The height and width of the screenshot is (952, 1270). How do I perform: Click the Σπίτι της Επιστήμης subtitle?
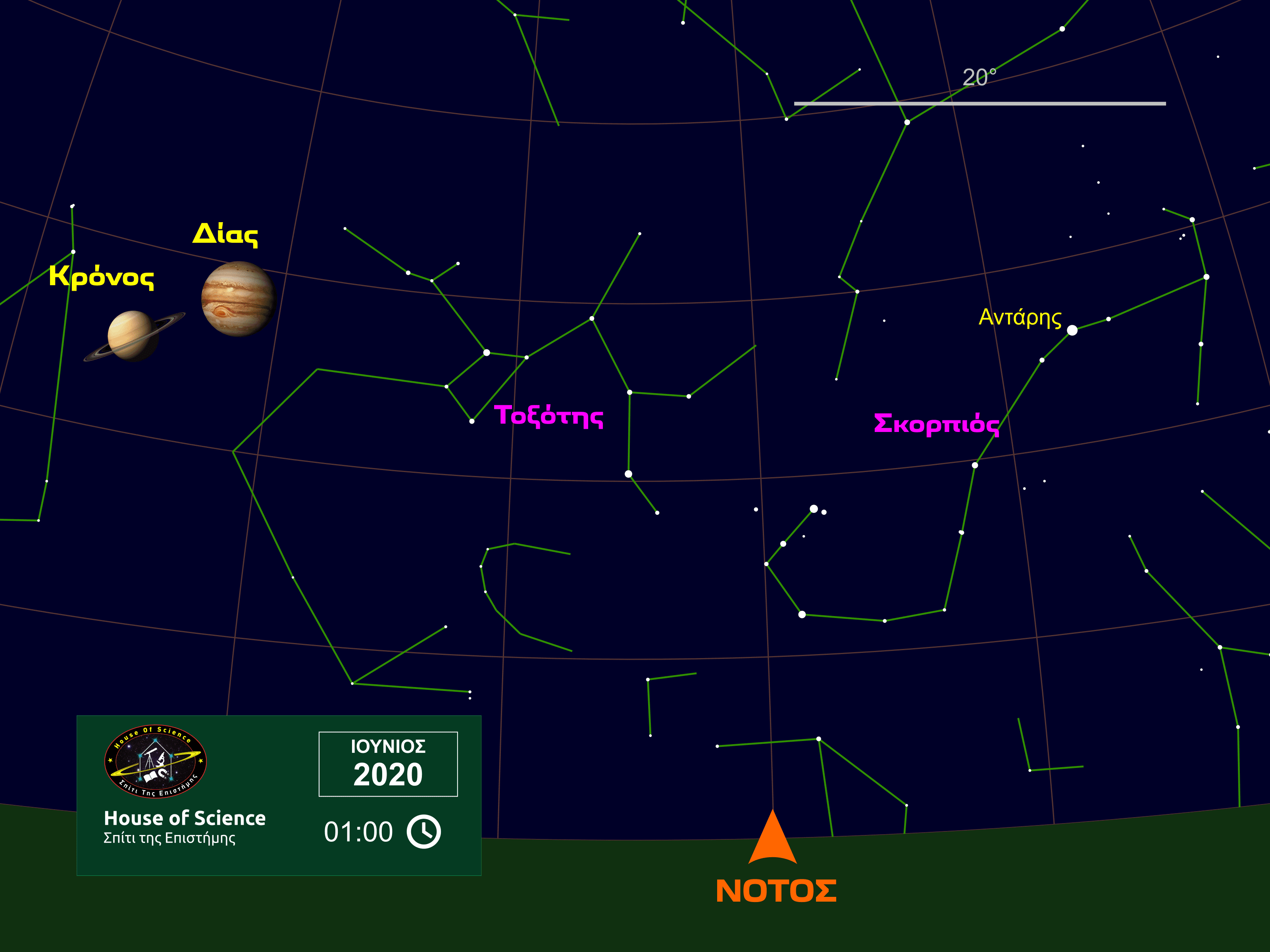tap(169, 839)
